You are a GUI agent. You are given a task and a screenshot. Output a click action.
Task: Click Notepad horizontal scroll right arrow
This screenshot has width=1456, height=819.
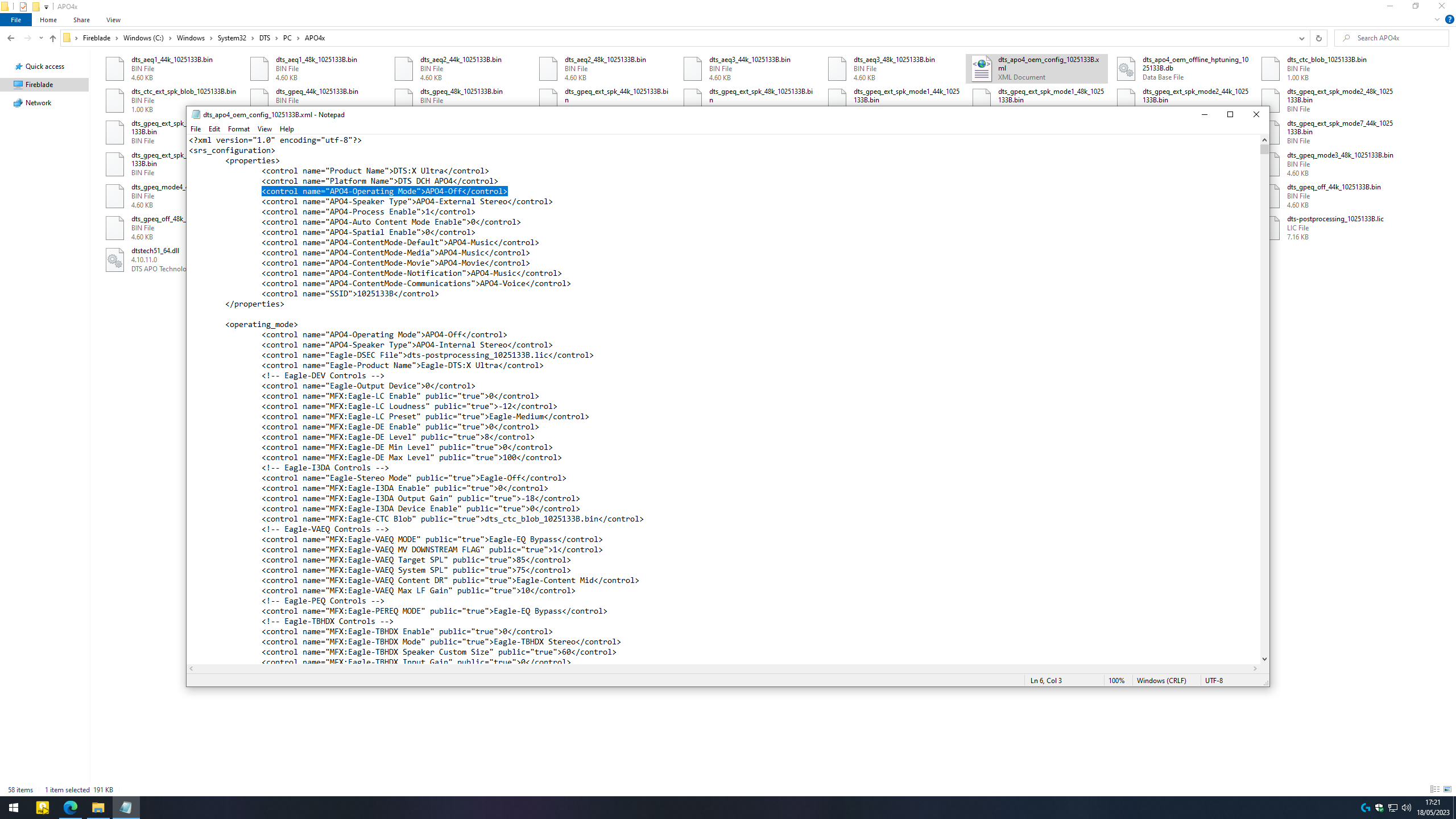click(1255, 669)
